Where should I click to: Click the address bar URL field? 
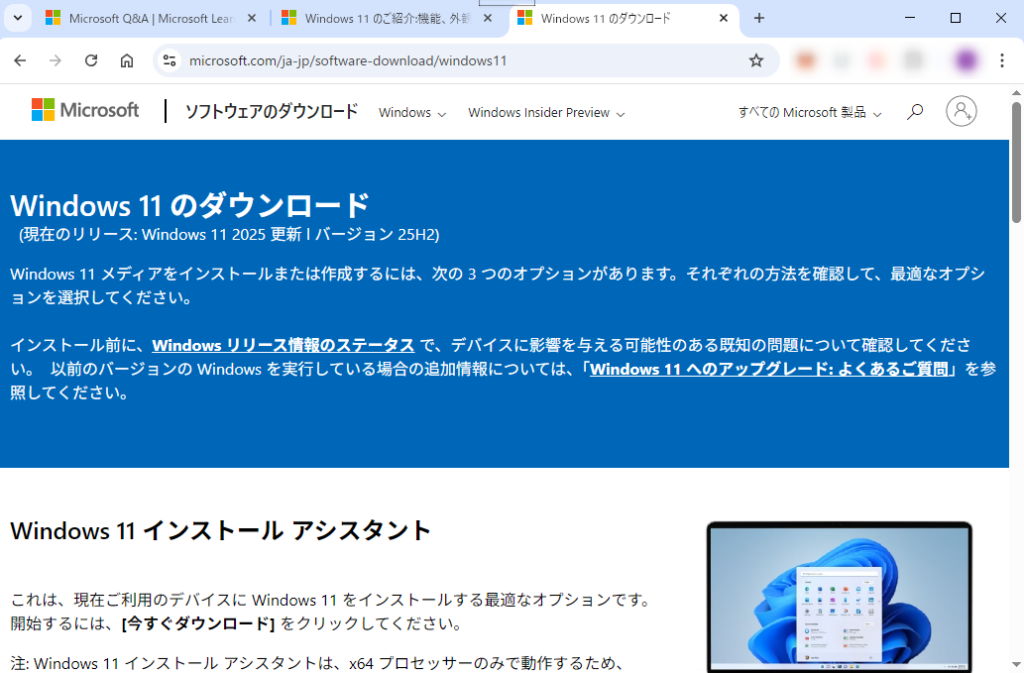[x=450, y=60]
